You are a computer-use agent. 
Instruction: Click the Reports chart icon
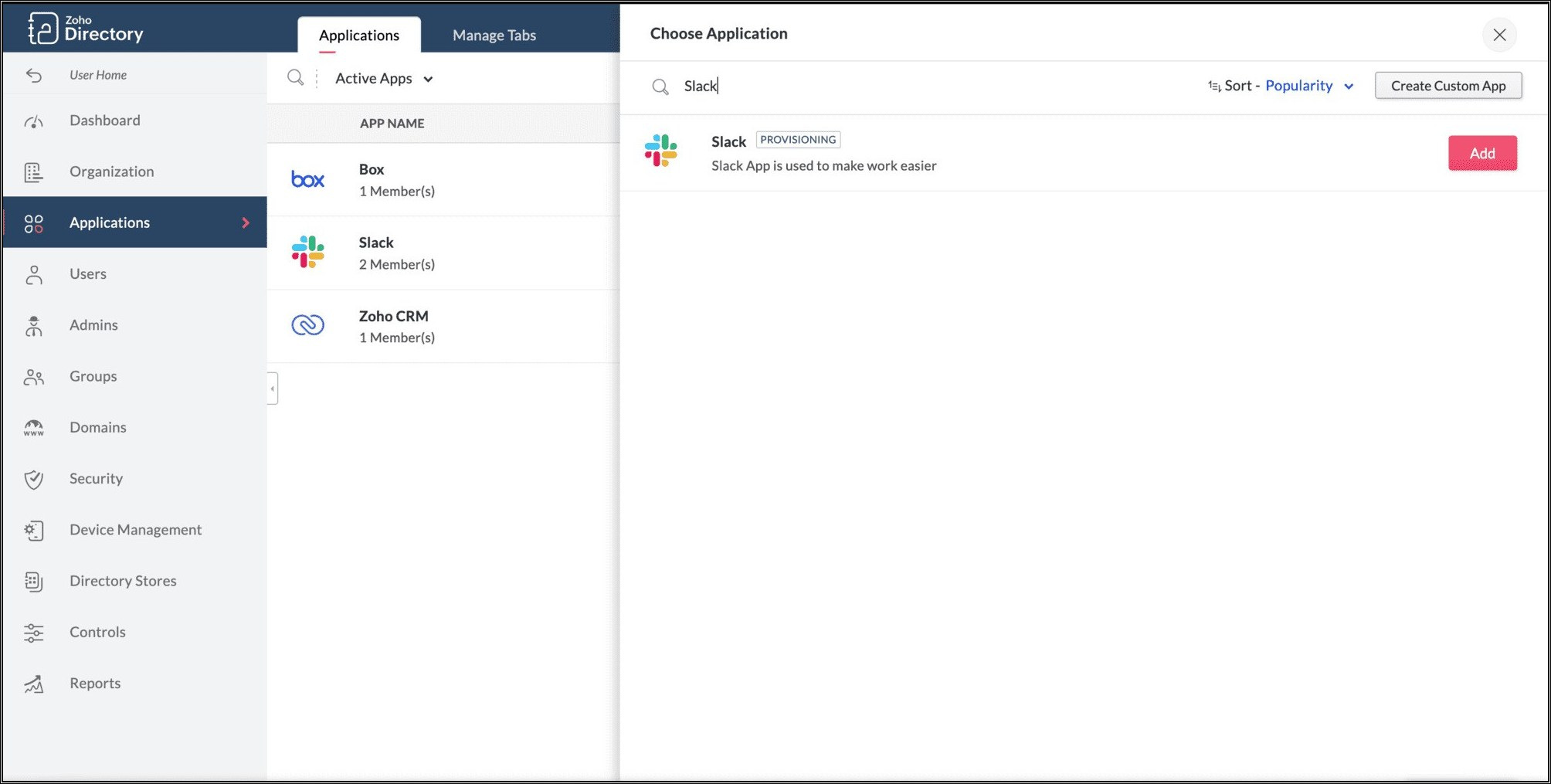coord(34,684)
